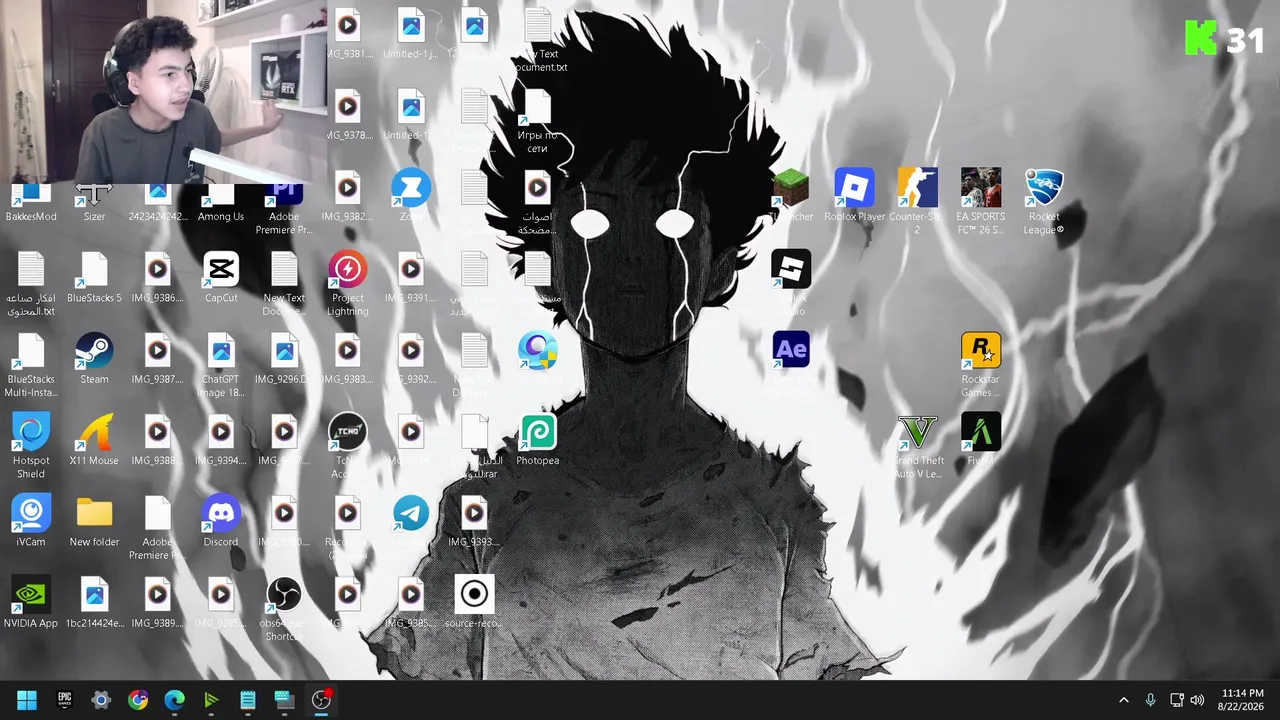Launch Steam from the desktop

coord(94,359)
